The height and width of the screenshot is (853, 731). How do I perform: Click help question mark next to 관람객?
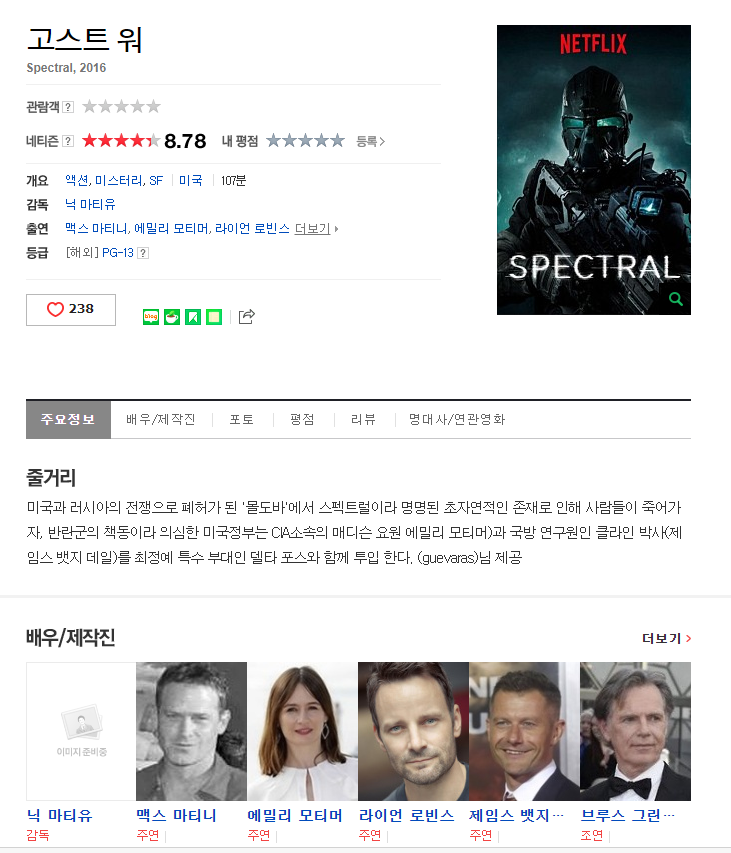tap(68, 107)
